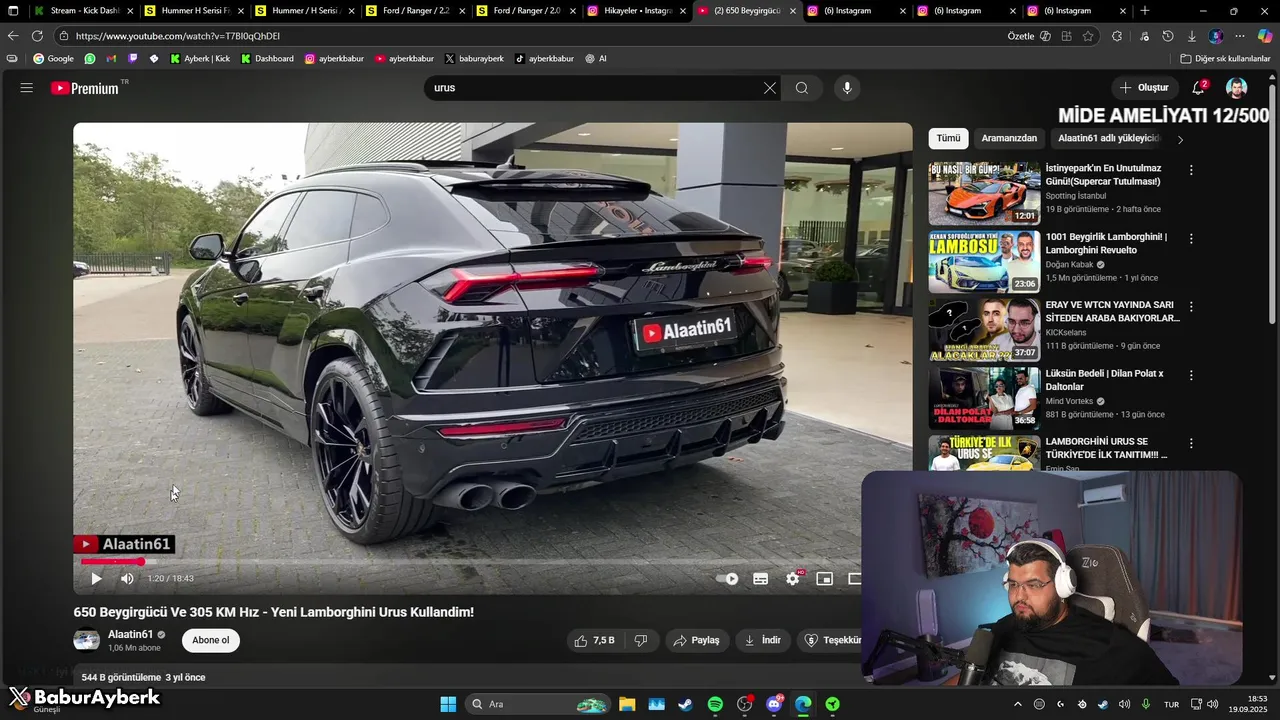Screen dimensions: 1280x720
Task: Refresh the page in browser
Action: coord(37,36)
